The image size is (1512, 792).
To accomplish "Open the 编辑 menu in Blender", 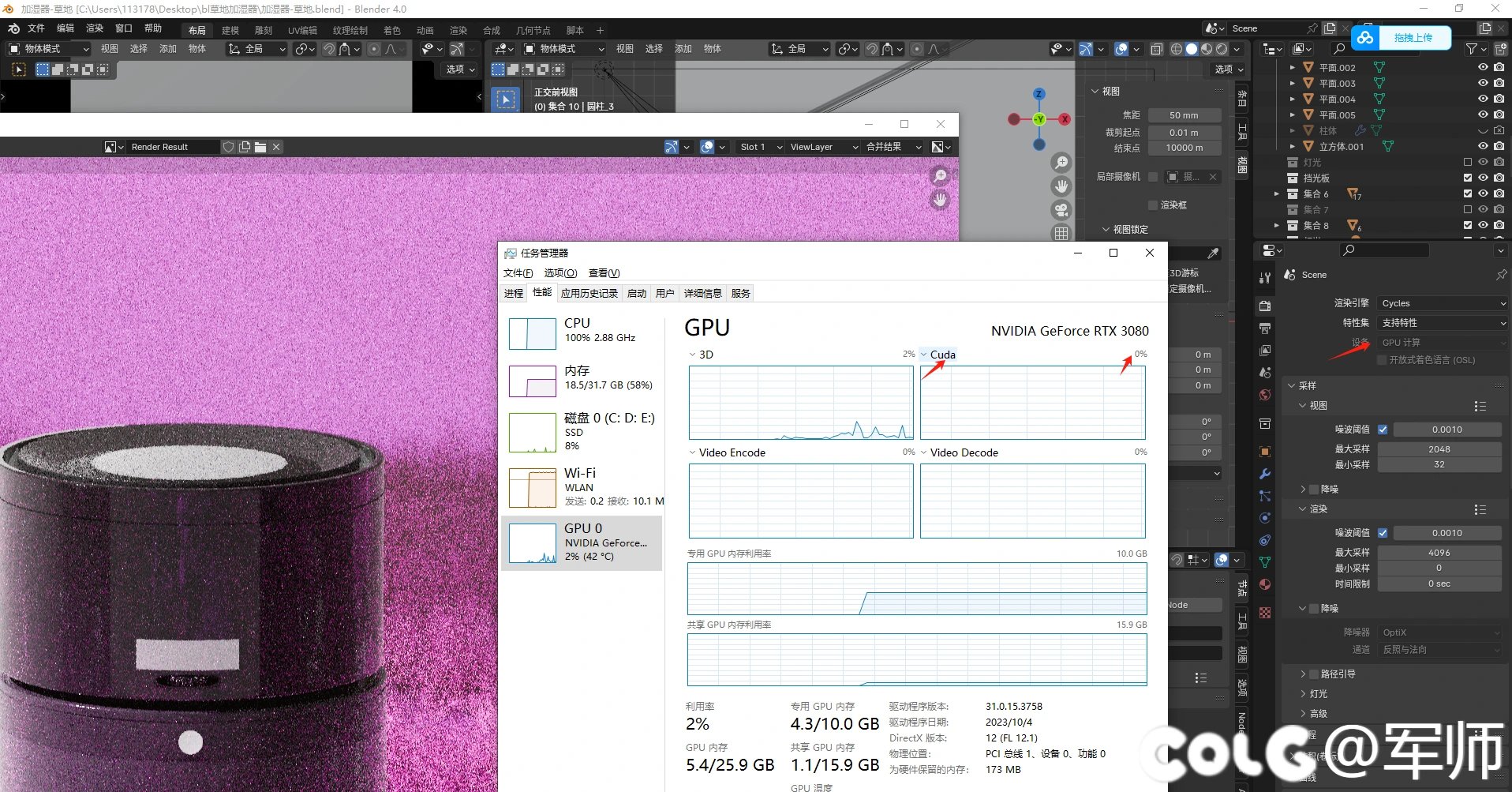I will pyautogui.click(x=65, y=28).
